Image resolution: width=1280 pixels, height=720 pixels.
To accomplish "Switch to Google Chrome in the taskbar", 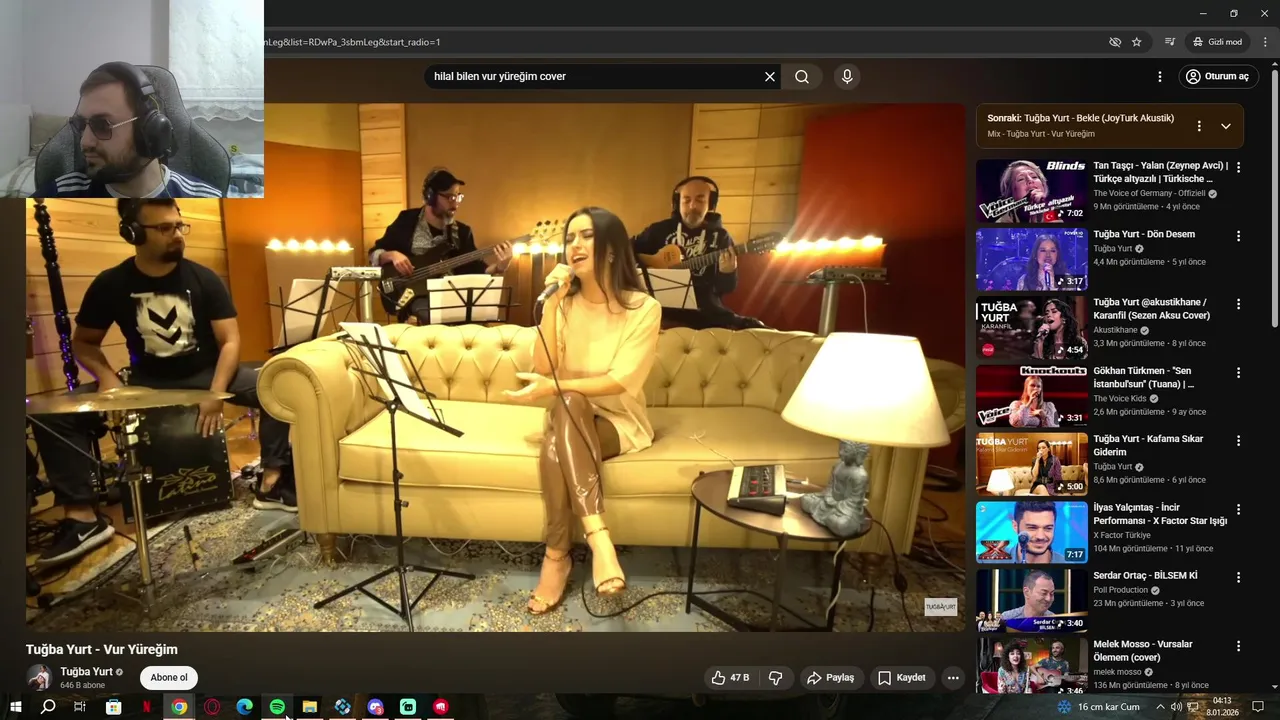I will tap(179, 707).
